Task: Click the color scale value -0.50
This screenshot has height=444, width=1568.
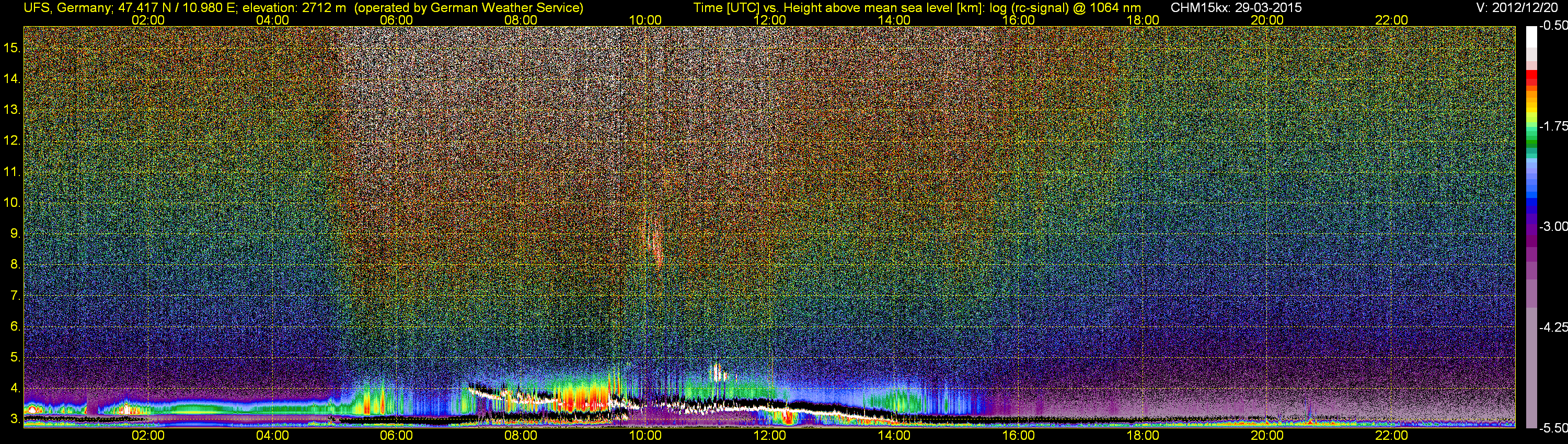Action: 1553,26
